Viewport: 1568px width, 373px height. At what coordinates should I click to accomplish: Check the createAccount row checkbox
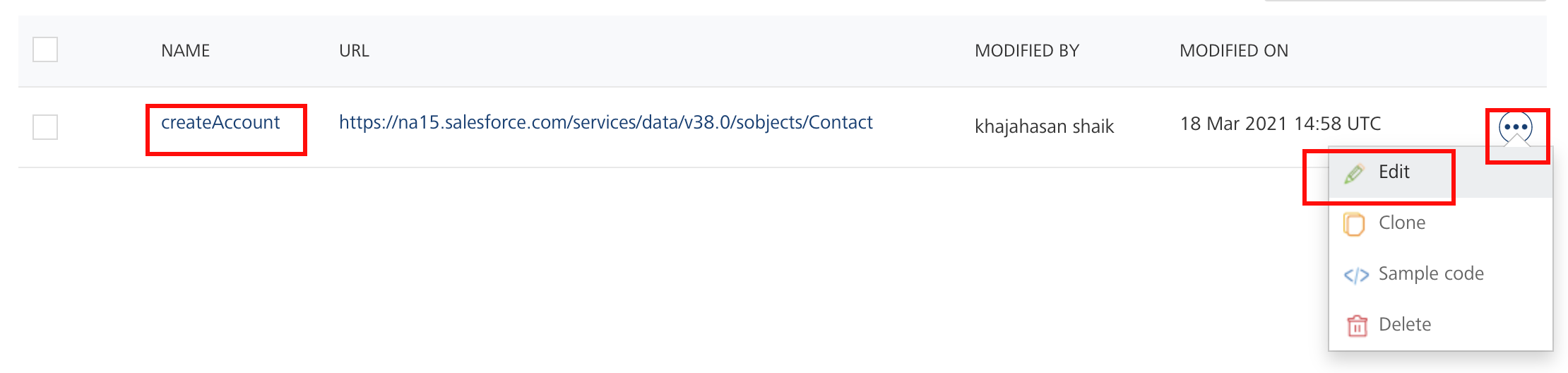tap(45, 127)
